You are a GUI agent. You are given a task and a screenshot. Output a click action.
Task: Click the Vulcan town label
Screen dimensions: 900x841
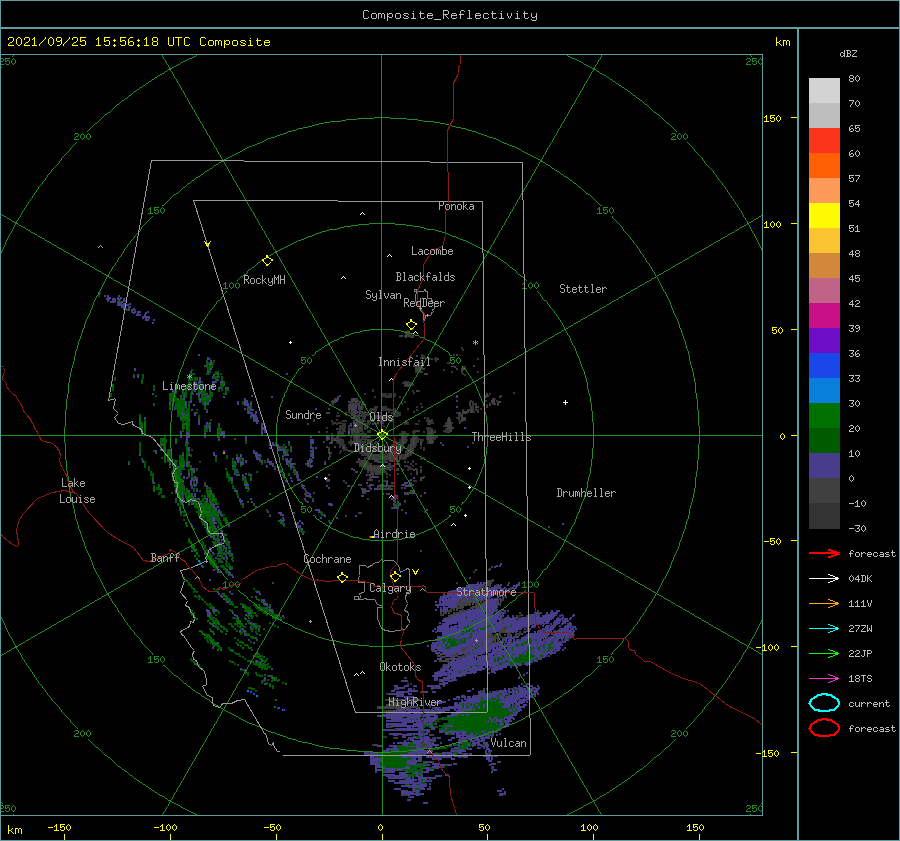[508, 743]
